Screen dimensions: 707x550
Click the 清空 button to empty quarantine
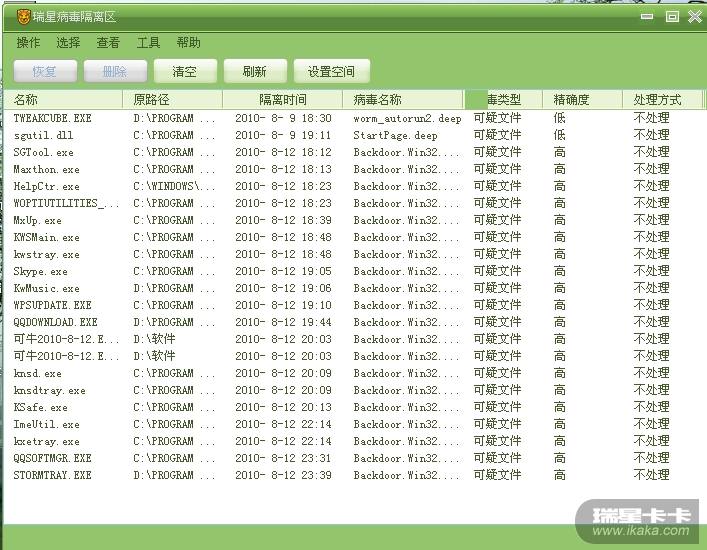point(185,71)
